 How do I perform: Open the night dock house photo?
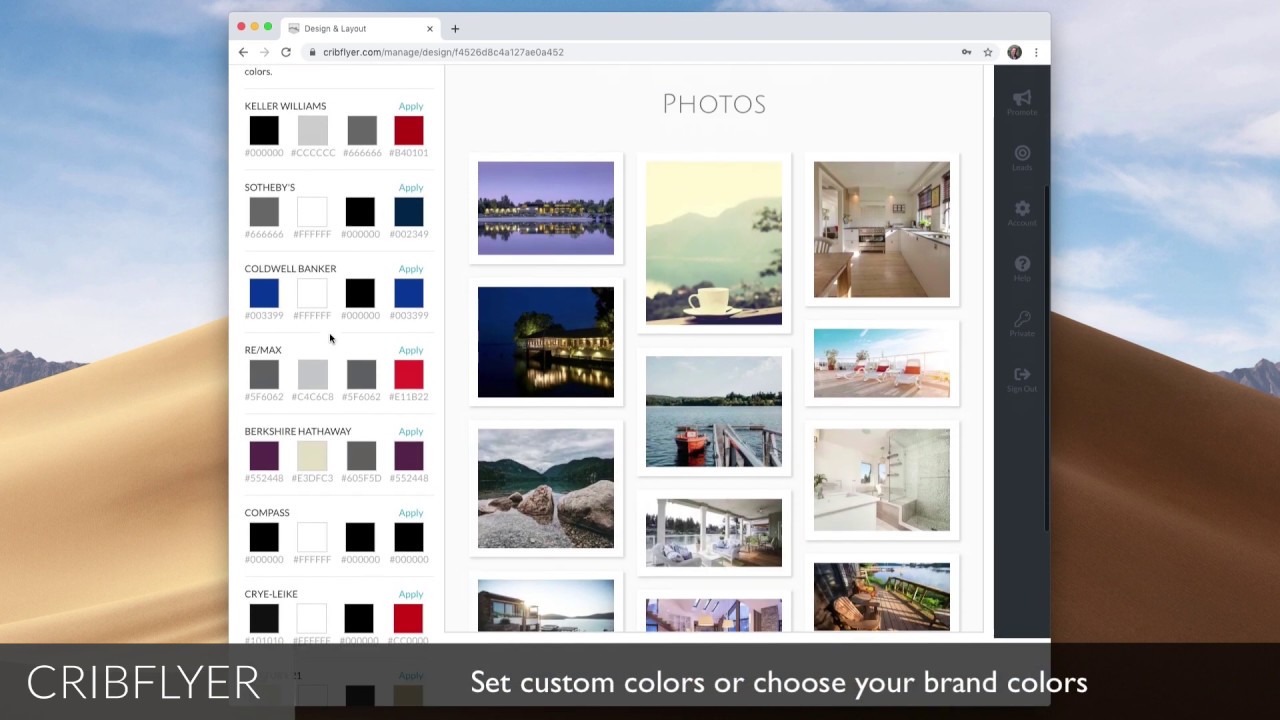coord(546,342)
